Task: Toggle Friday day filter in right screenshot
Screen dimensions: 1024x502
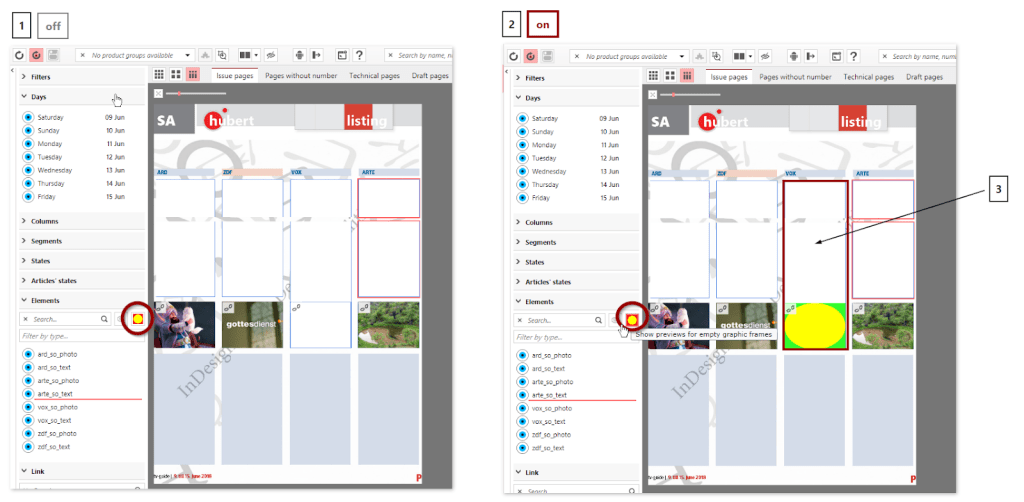Action: [522, 198]
